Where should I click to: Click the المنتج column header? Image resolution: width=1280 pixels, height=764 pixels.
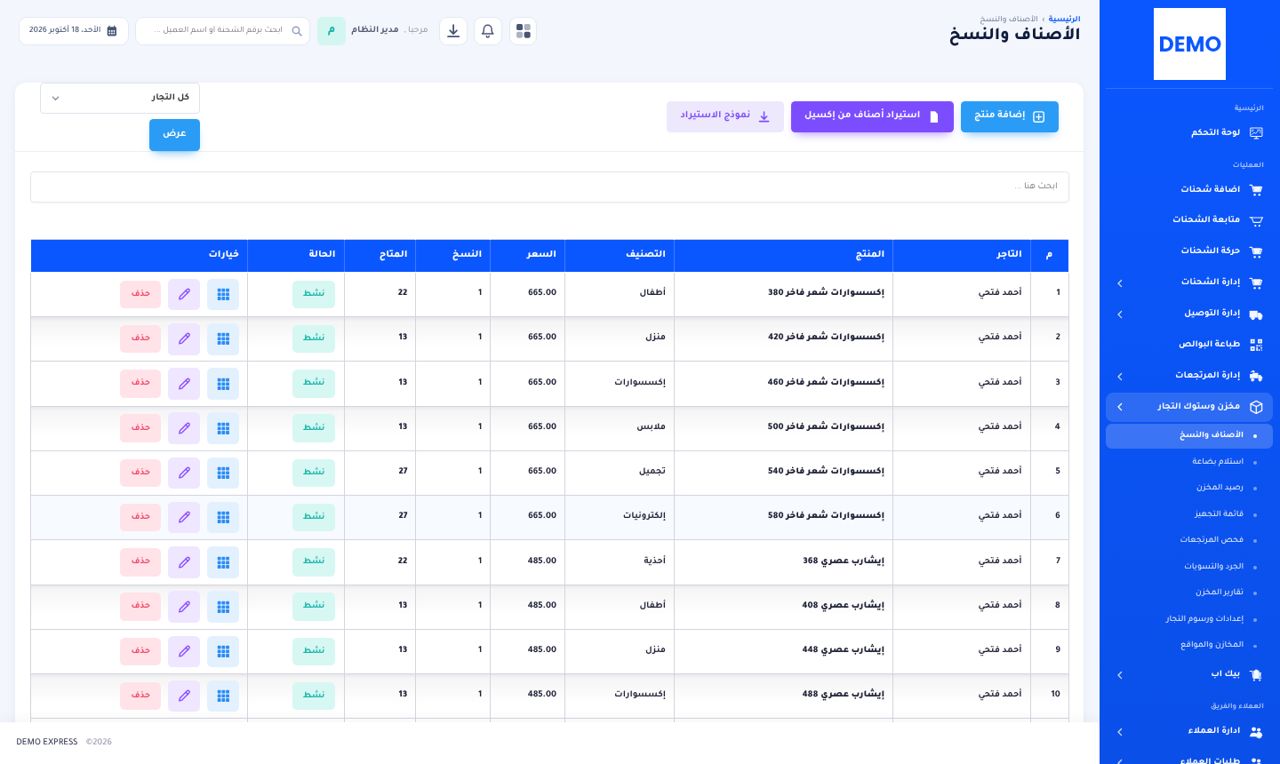pos(783,255)
